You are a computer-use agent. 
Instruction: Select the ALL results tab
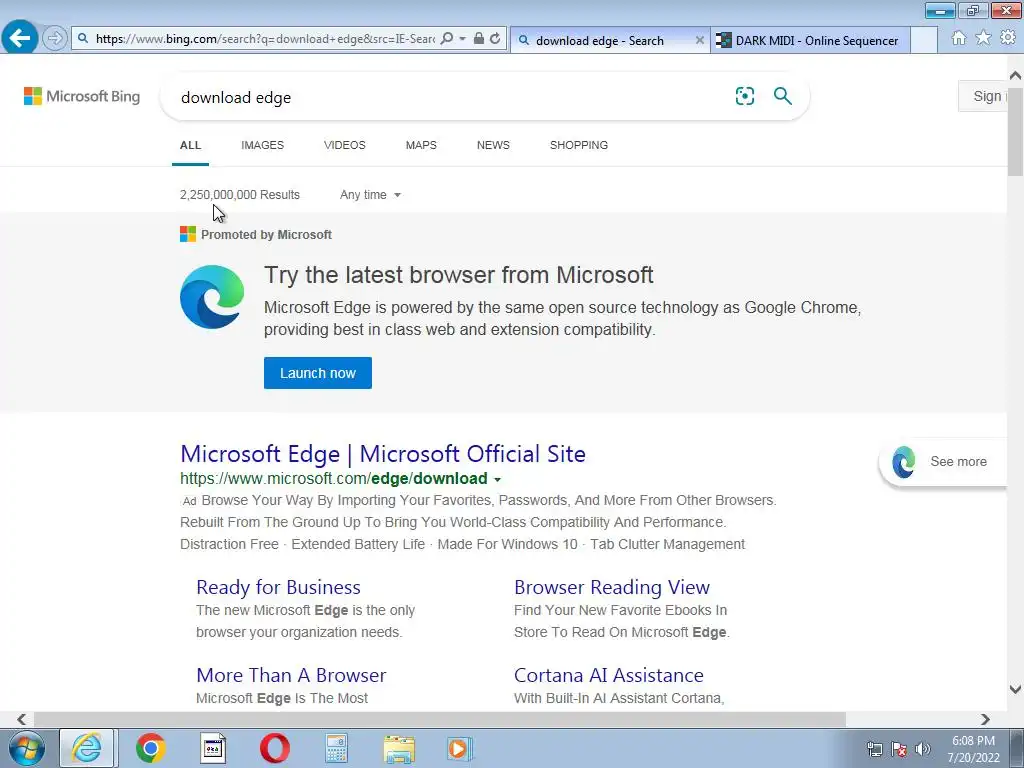point(190,145)
